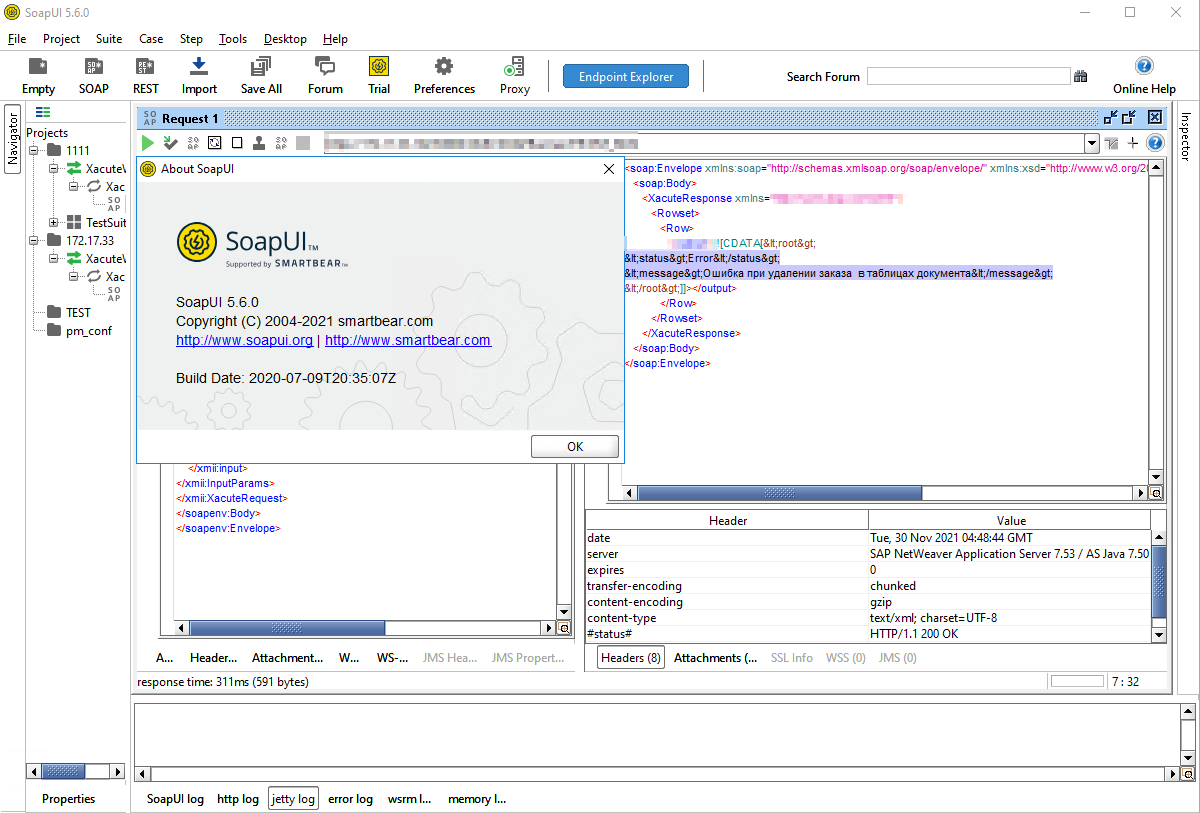The height and width of the screenshot is (813, 1200).
Task: Click the Save All toolbar icon
Action: click(x=261, y=67)
